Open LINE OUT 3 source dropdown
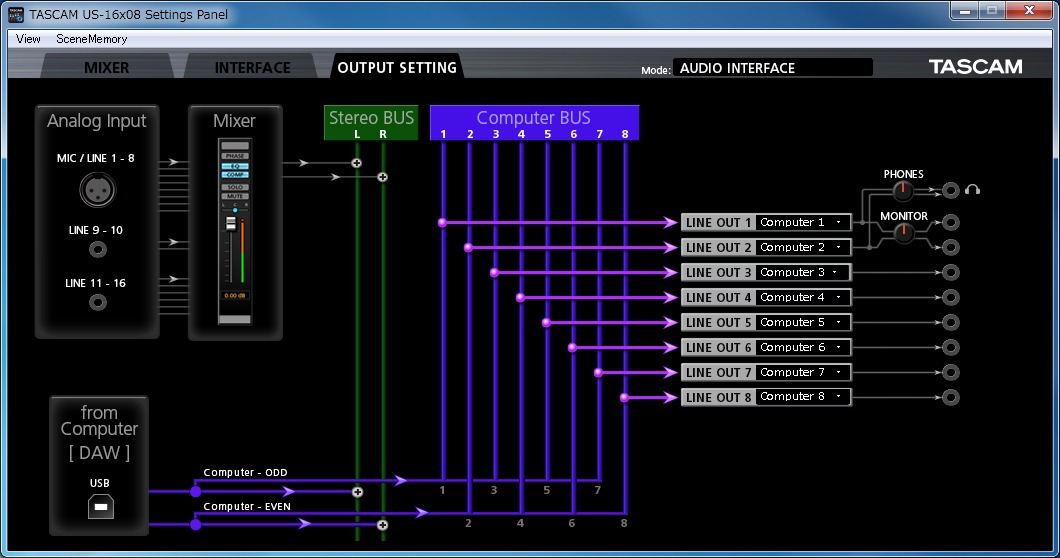This screenshot has height=558, width=1060. 802,272
